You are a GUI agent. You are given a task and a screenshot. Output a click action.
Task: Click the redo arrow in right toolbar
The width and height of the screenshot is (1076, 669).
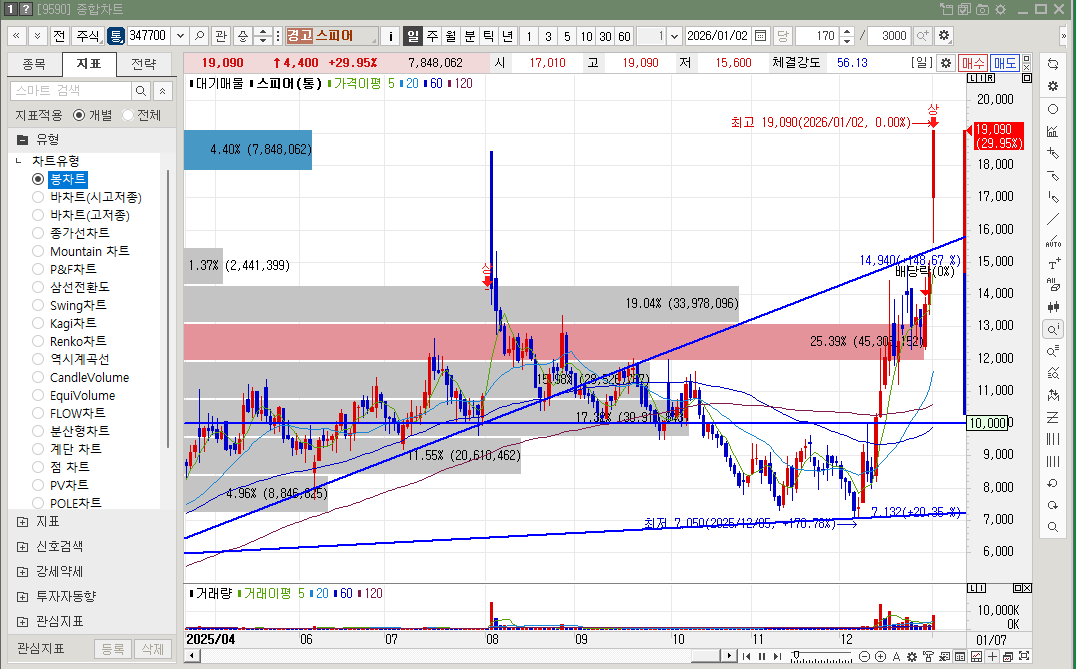tap(1053, 505)
